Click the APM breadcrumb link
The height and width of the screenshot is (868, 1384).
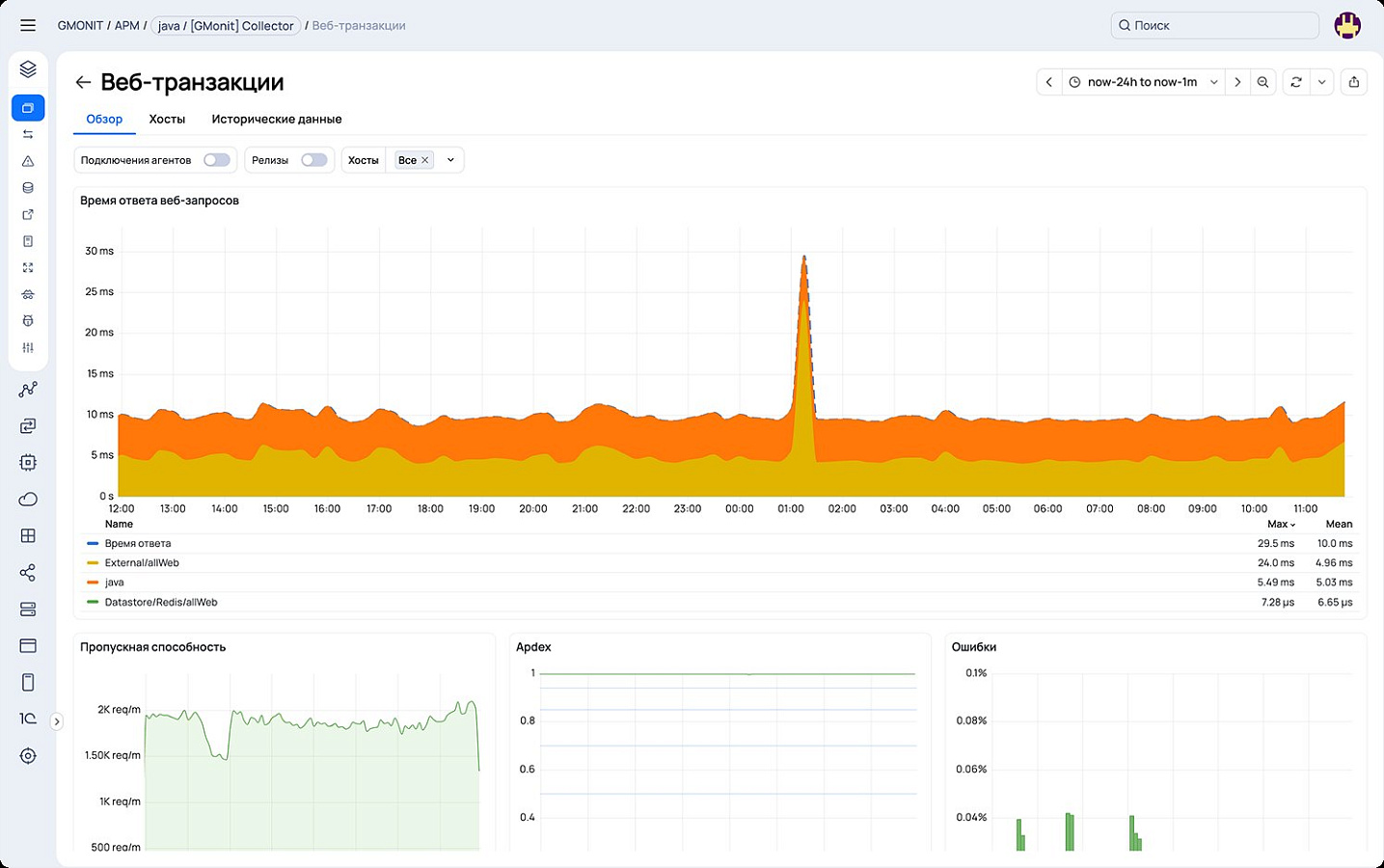pyautogui.click(x=127, y=26)
